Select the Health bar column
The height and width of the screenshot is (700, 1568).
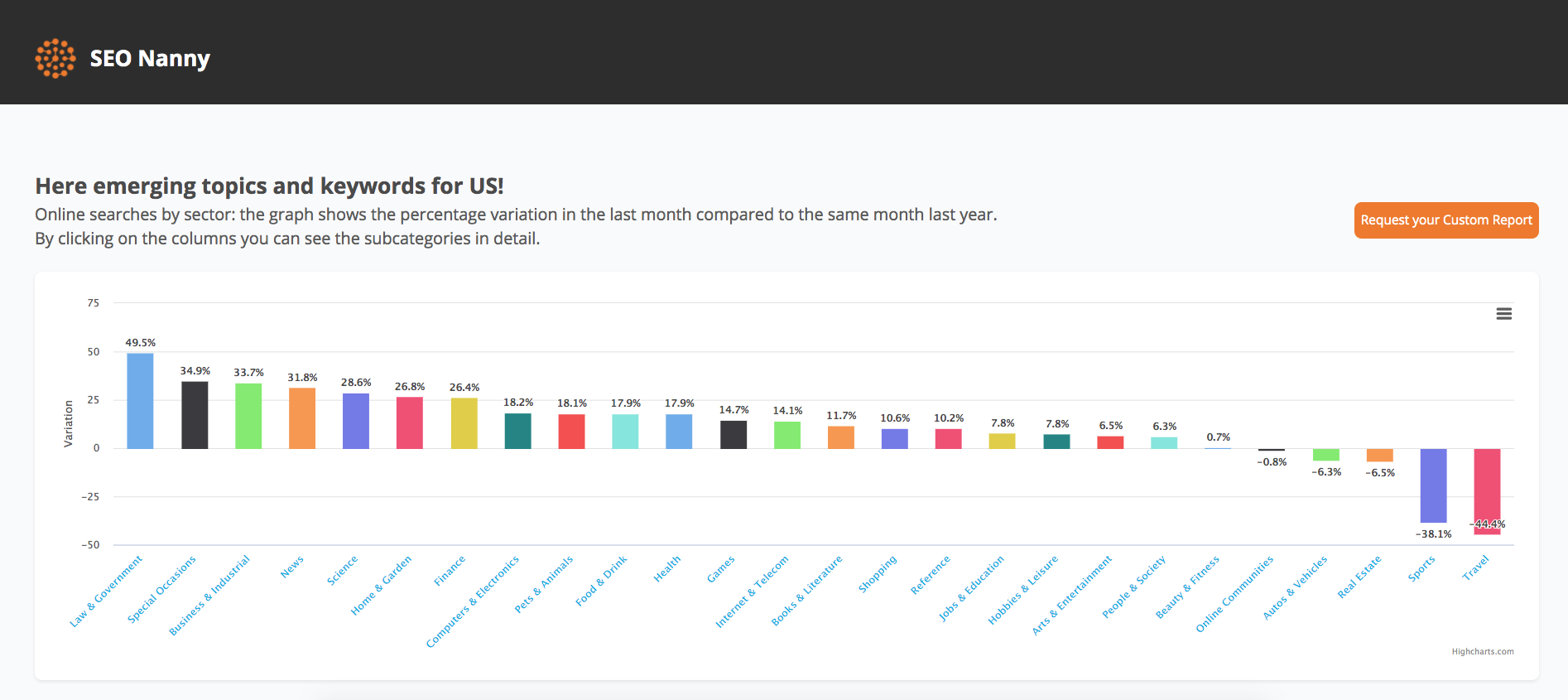pyautogui.click(x=679, y=432)
